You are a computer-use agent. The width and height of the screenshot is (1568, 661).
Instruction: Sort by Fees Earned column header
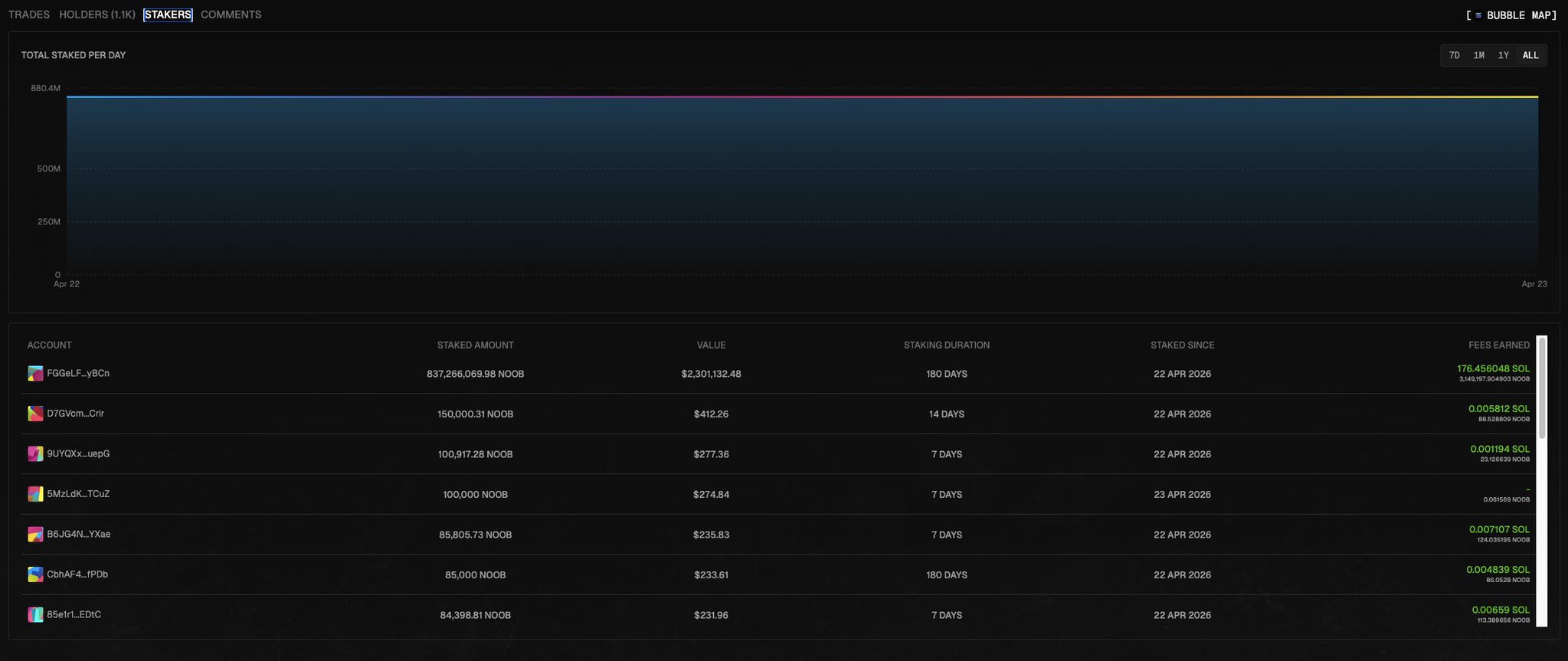1498,345
